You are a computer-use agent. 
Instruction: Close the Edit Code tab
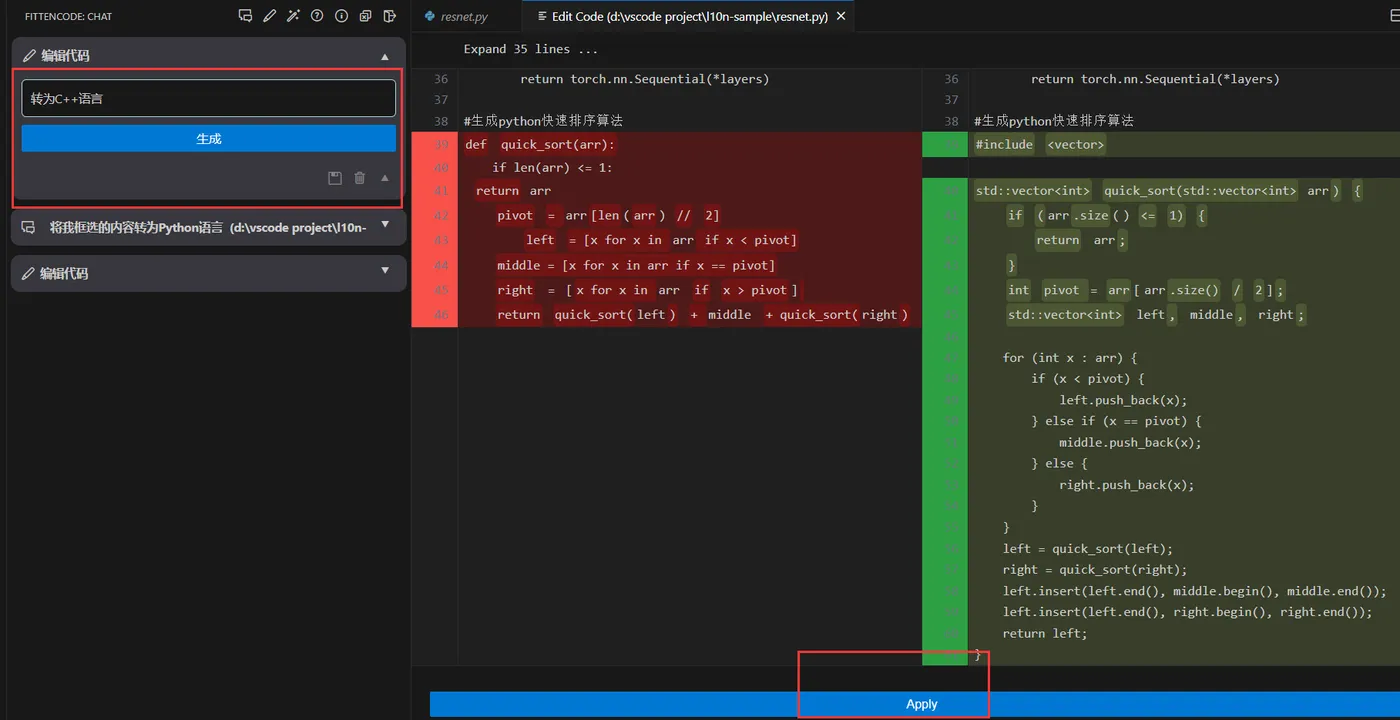(x=841, y=16)
